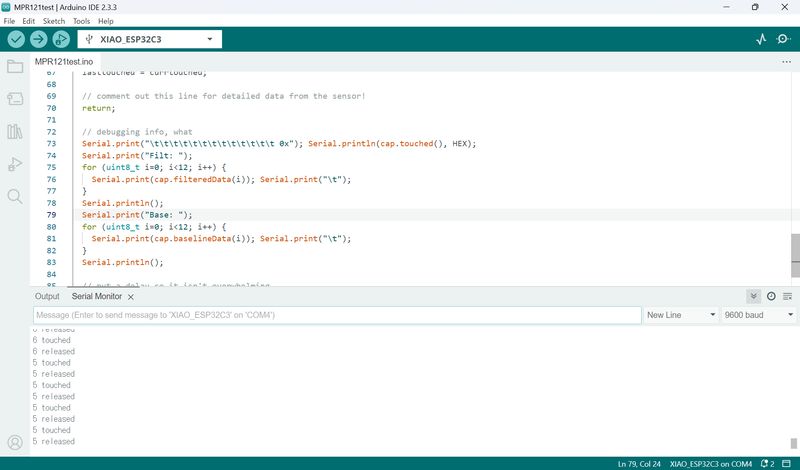Open the editor tab three-dots menu

click(x=786, y=62)
